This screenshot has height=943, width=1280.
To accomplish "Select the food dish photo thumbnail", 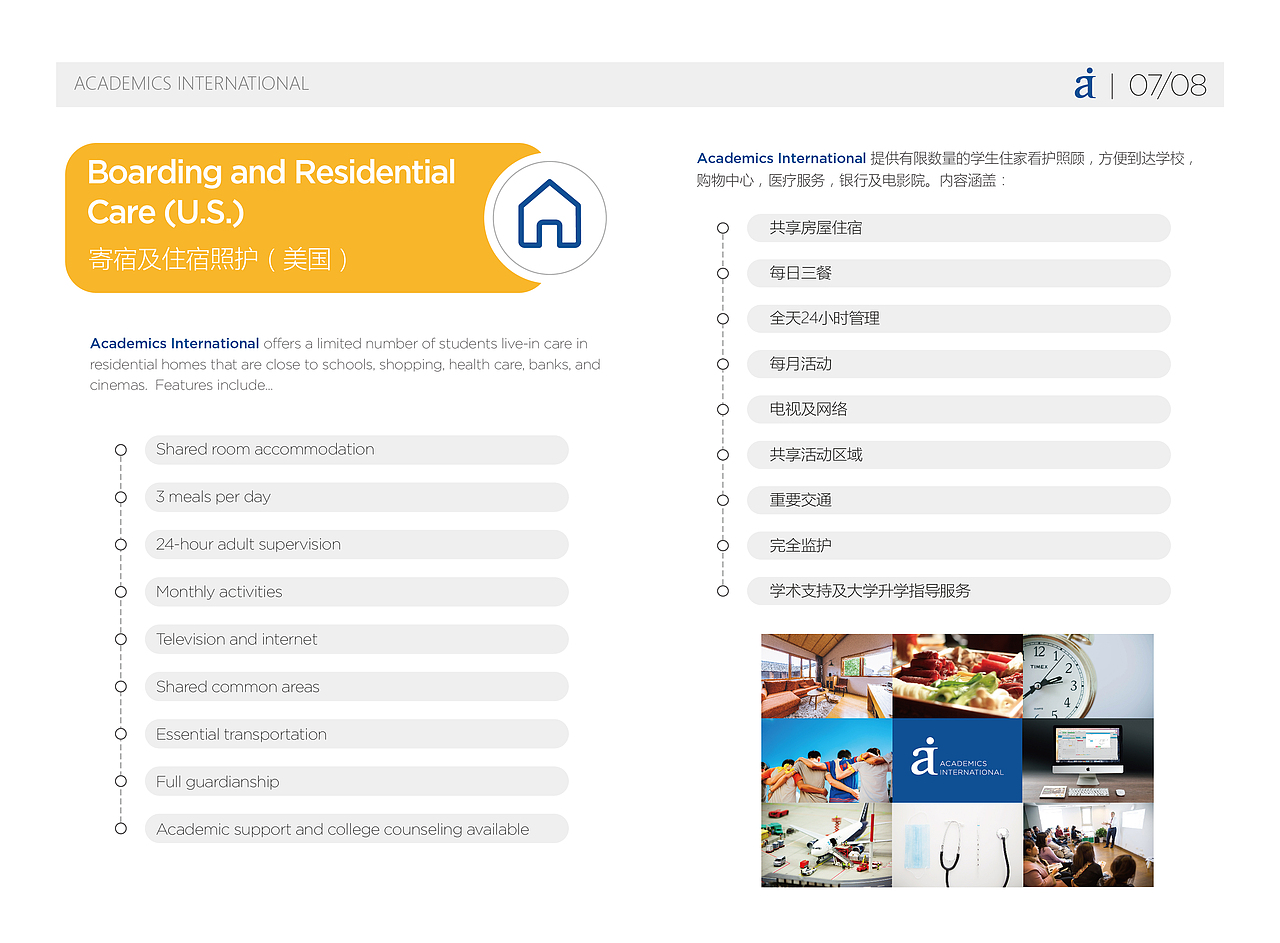I will (957, 676).
